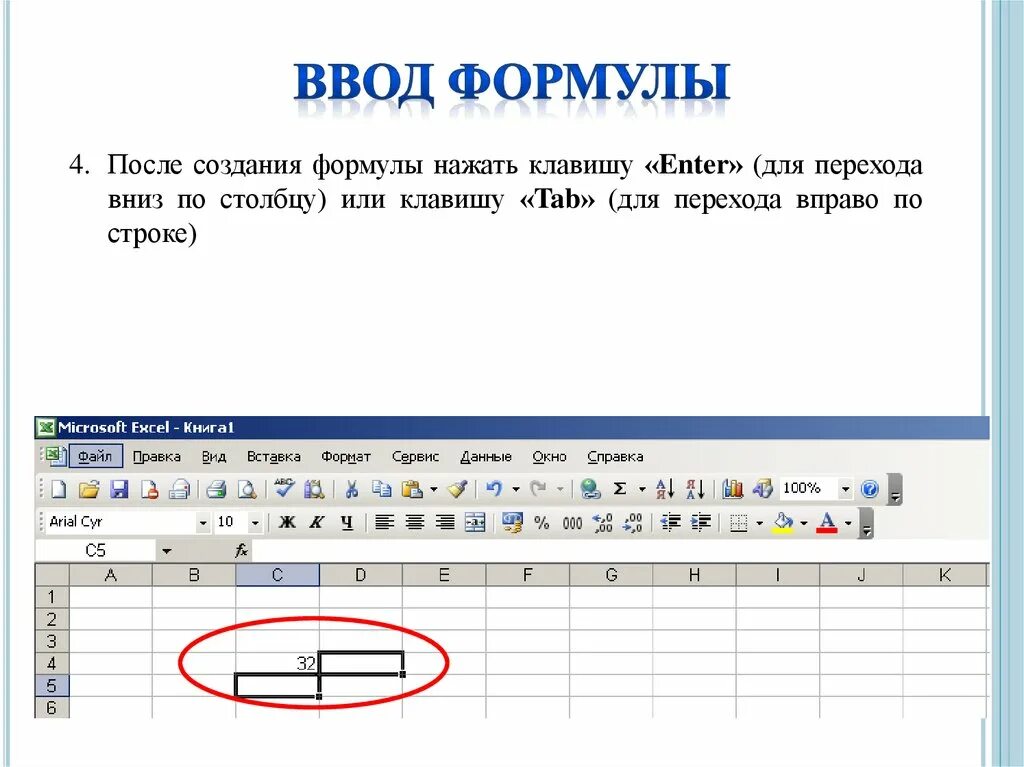
Task: Apply red font color A
Action: click(827, 523)
